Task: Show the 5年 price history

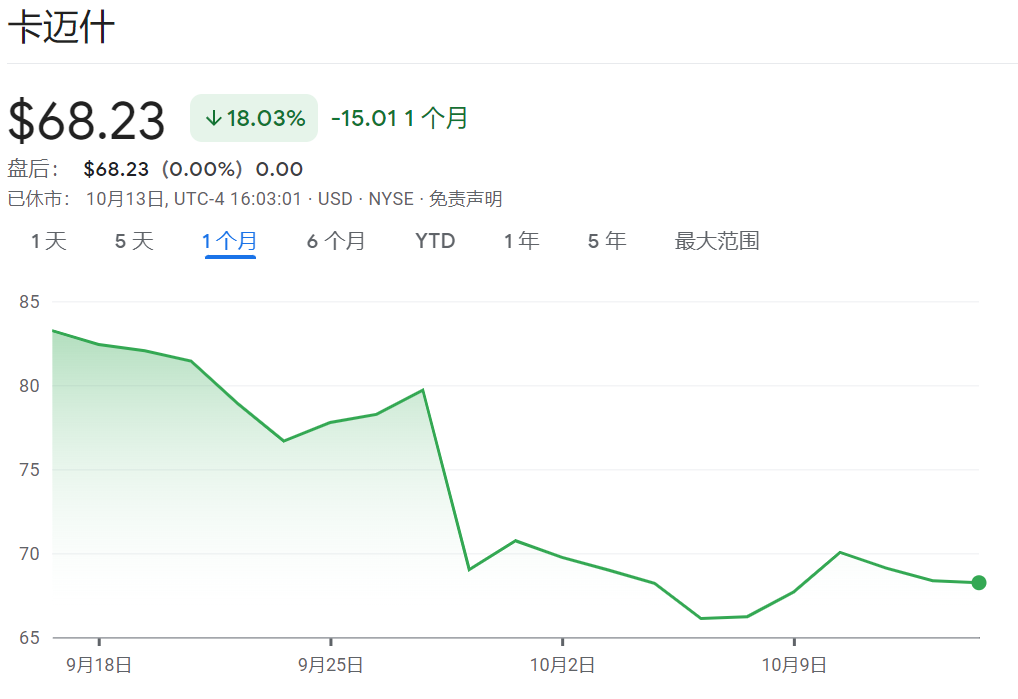Action: click(607, 241)
